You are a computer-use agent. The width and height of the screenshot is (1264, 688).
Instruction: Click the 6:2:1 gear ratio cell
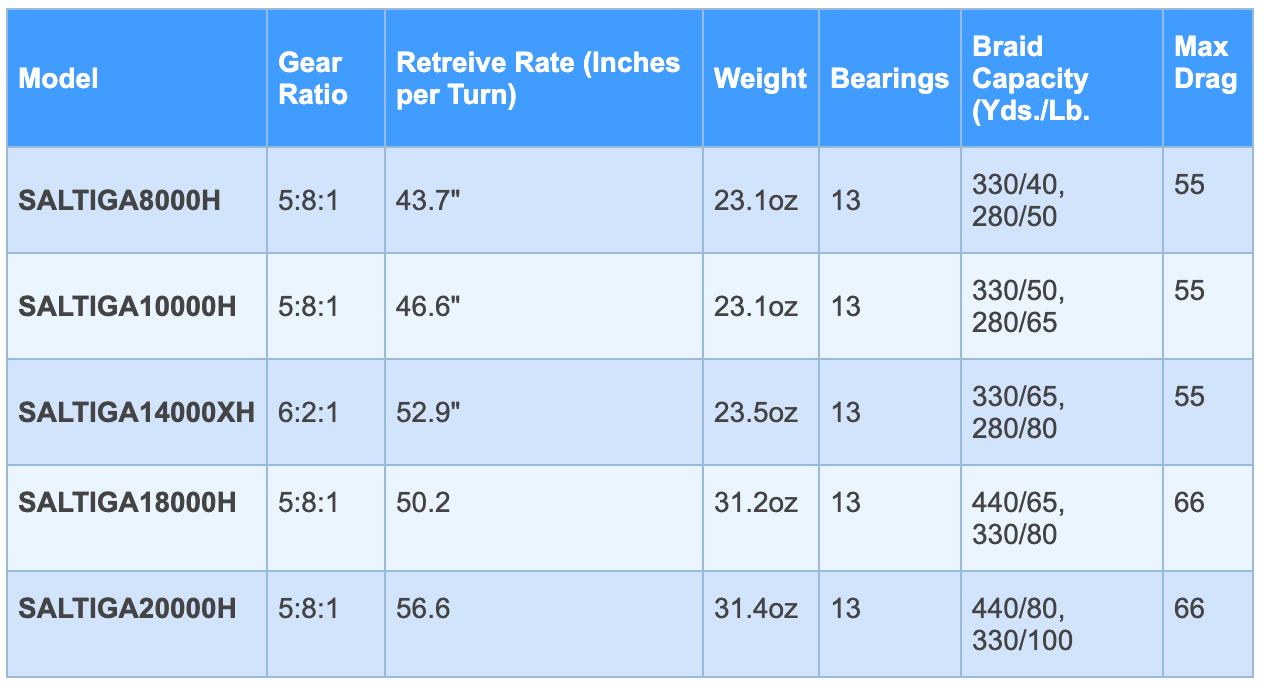point(309,413)
